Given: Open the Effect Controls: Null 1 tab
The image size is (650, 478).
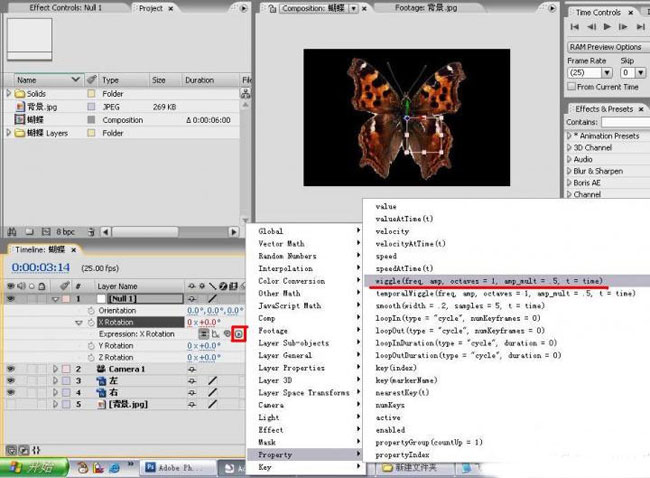Looking at the screenshot, I should click(66, 7).
